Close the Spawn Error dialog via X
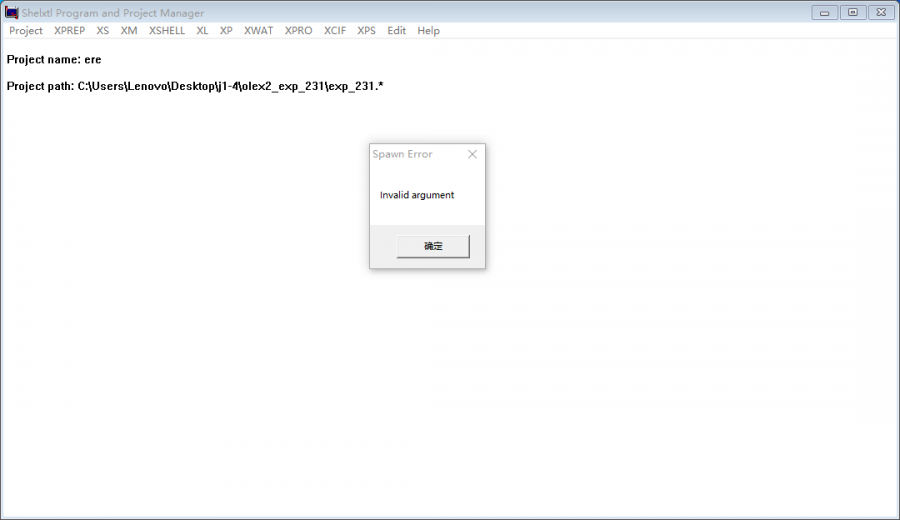 472,154
